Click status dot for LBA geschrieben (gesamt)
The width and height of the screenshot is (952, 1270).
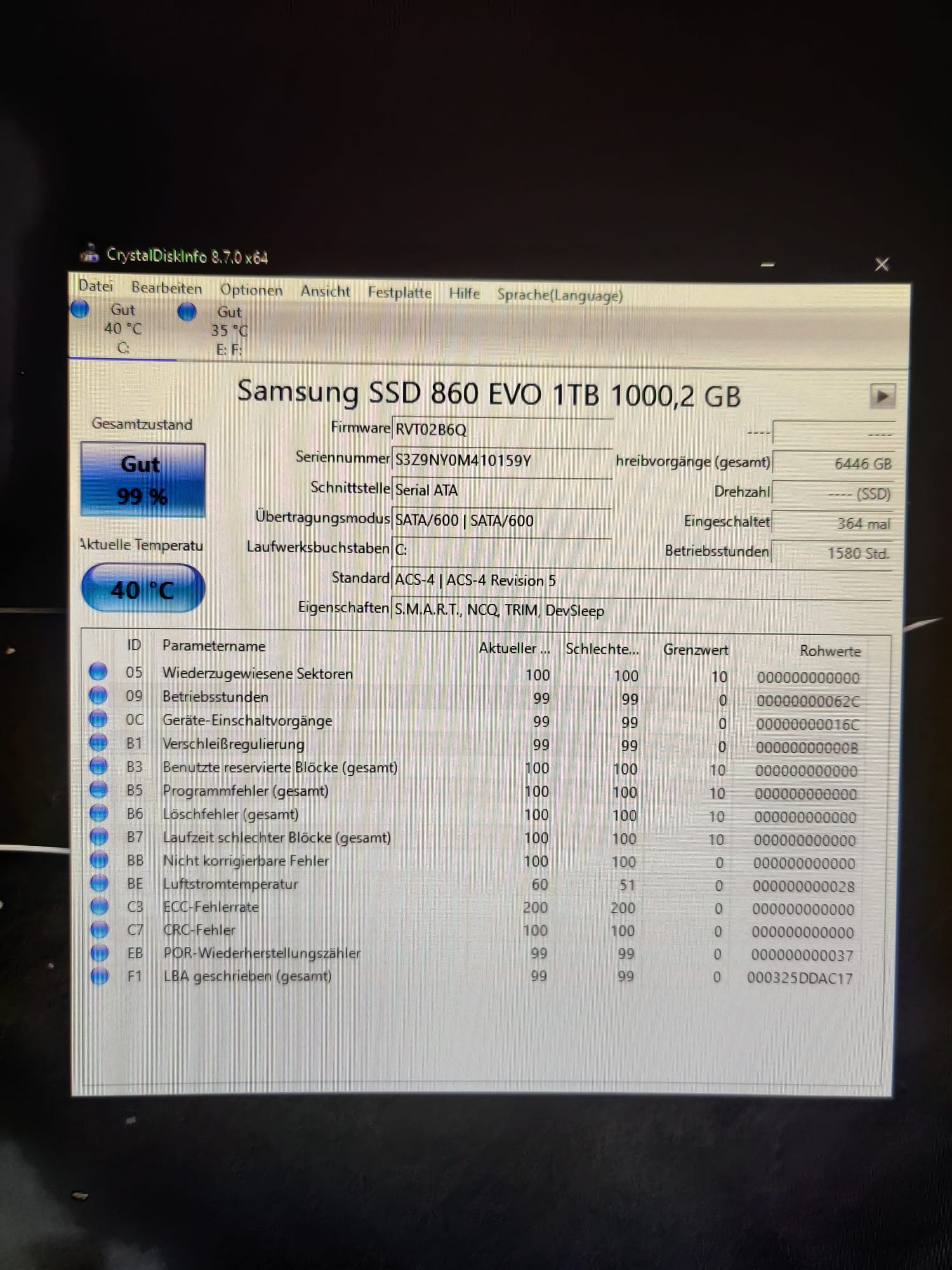100,975
